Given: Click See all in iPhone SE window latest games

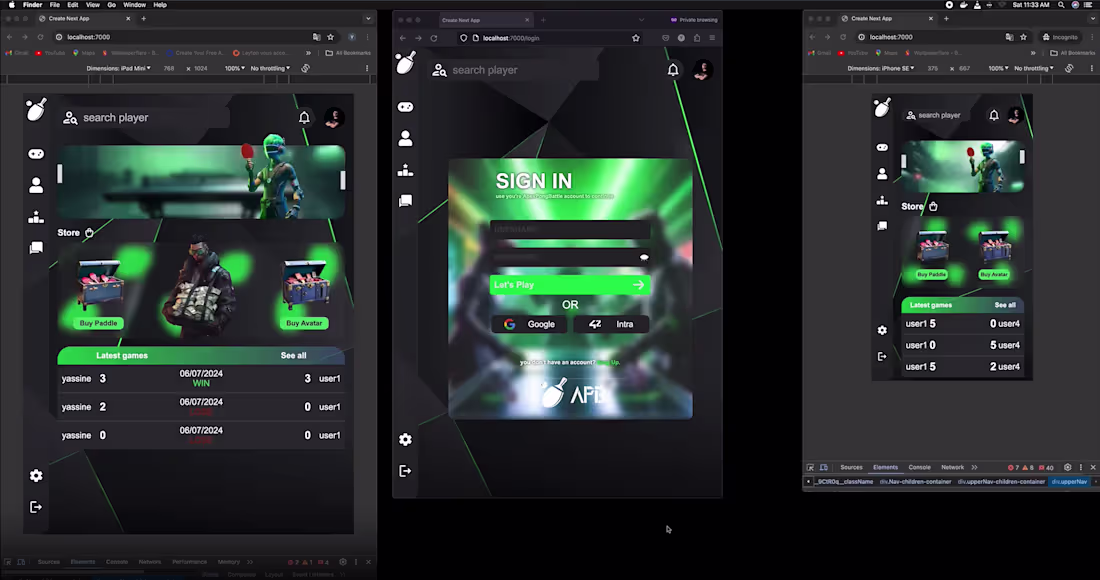Looking at the screenshot, I should click(1005, 305).
